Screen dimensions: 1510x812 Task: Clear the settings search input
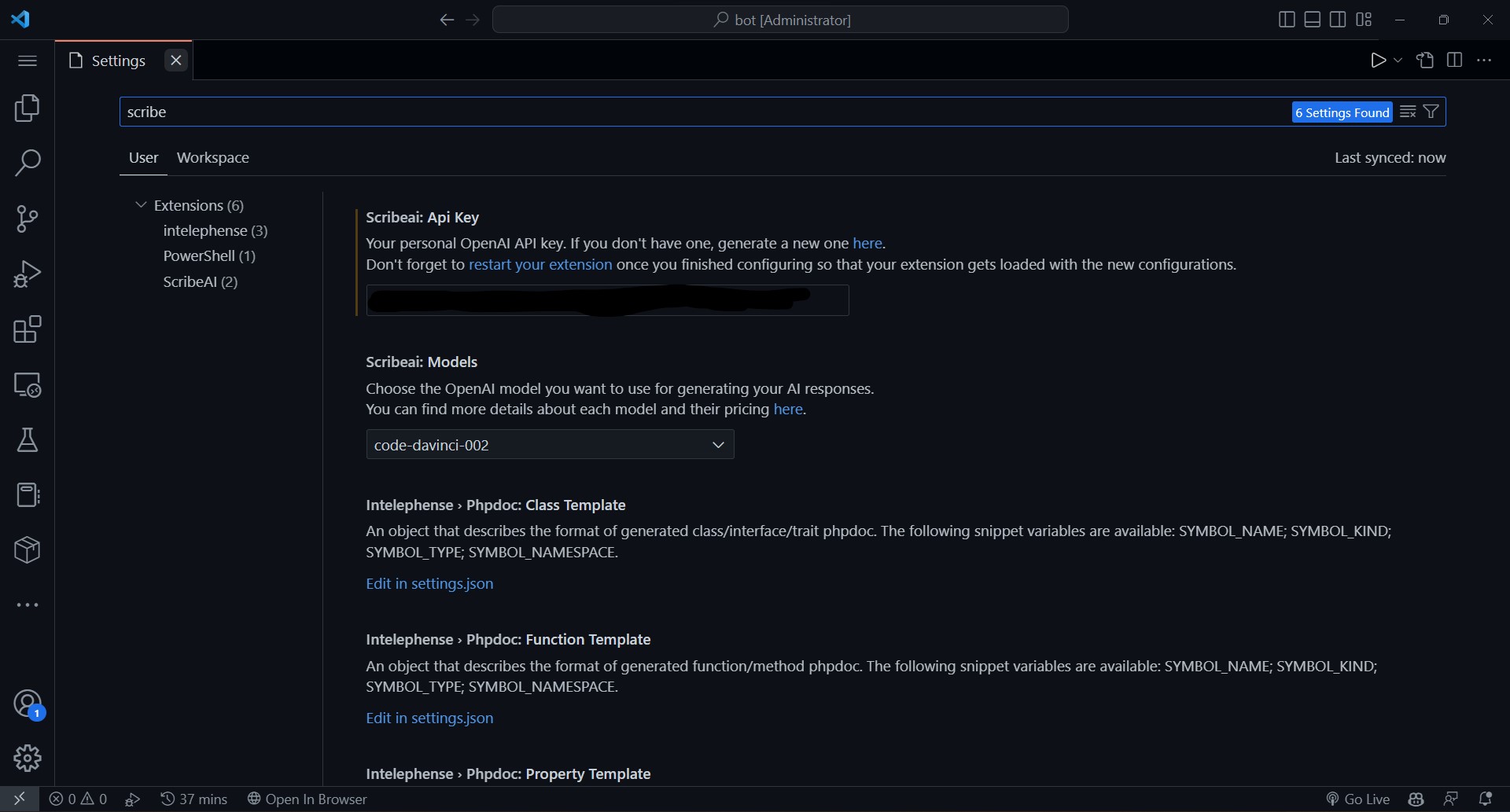click(1408, 112)
